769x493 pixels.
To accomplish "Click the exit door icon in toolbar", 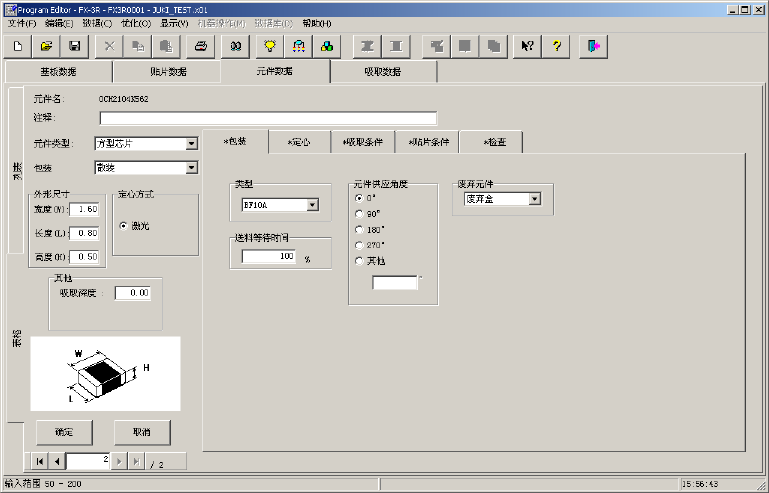I will click(594, 46).
